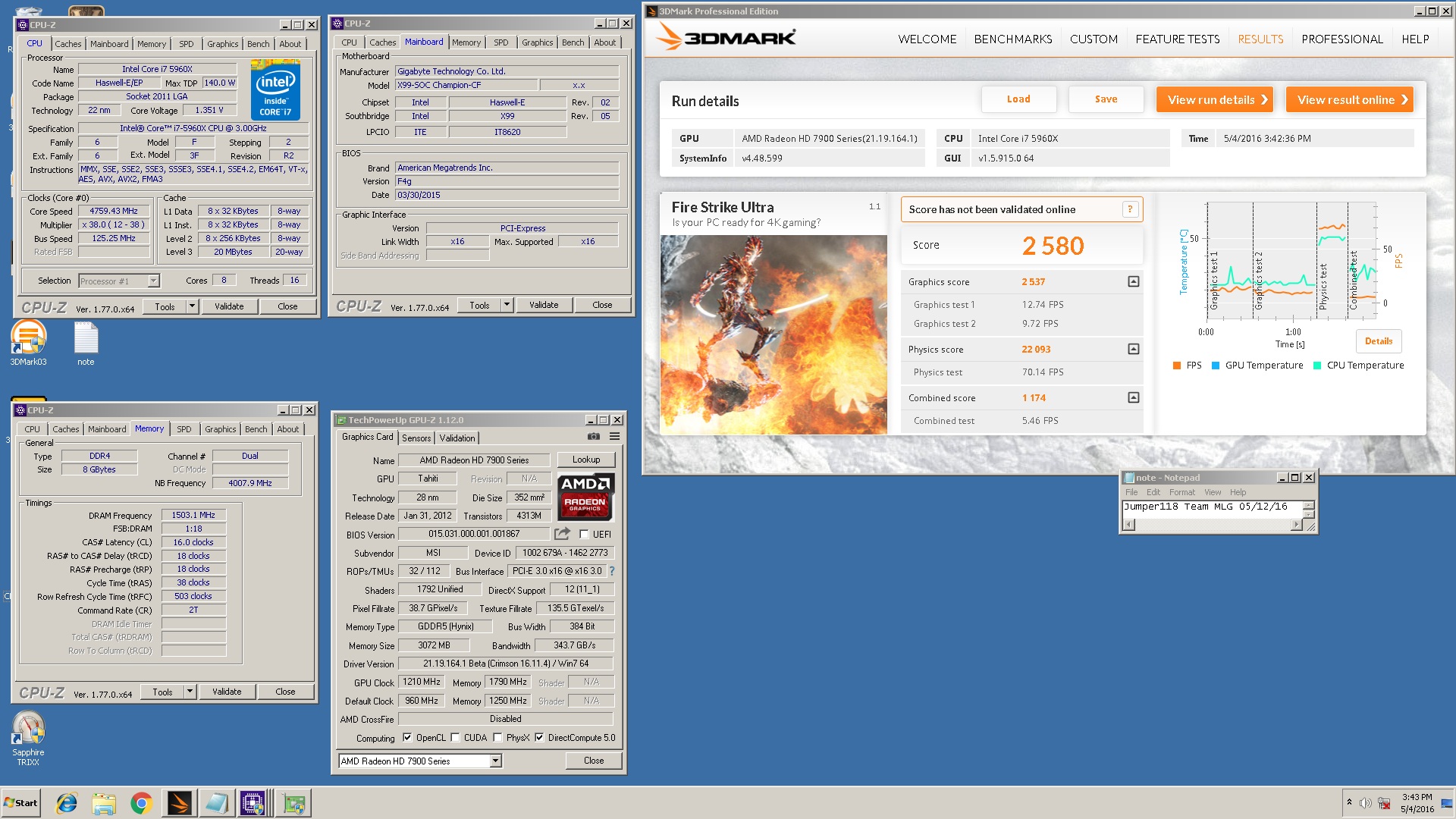Open the BENCHMARKS tab in 3DMark

(1012, 39)
